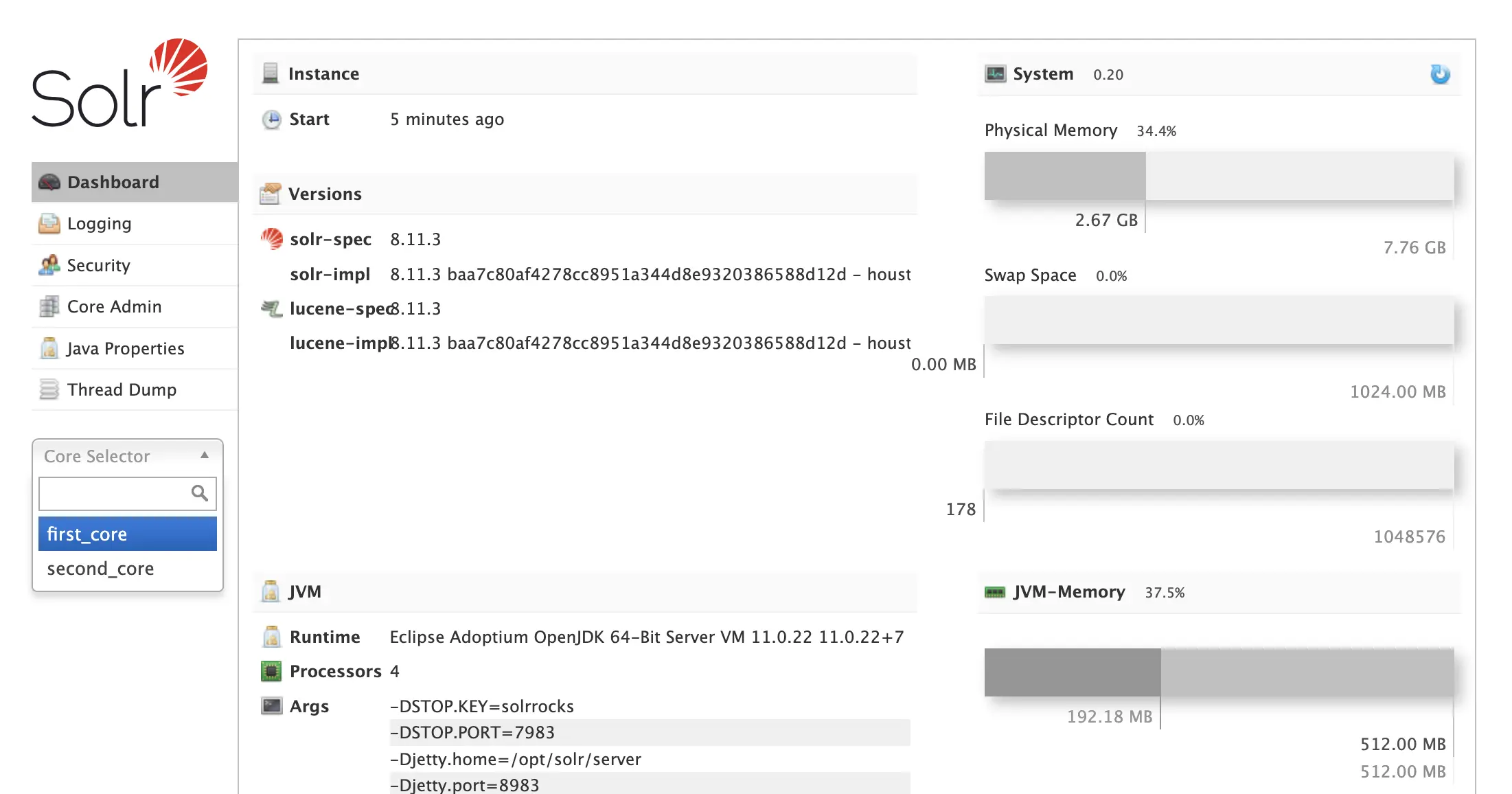Click the Instance server icon
Viewport: 1512px width, 794px height.
pos(271,73)
